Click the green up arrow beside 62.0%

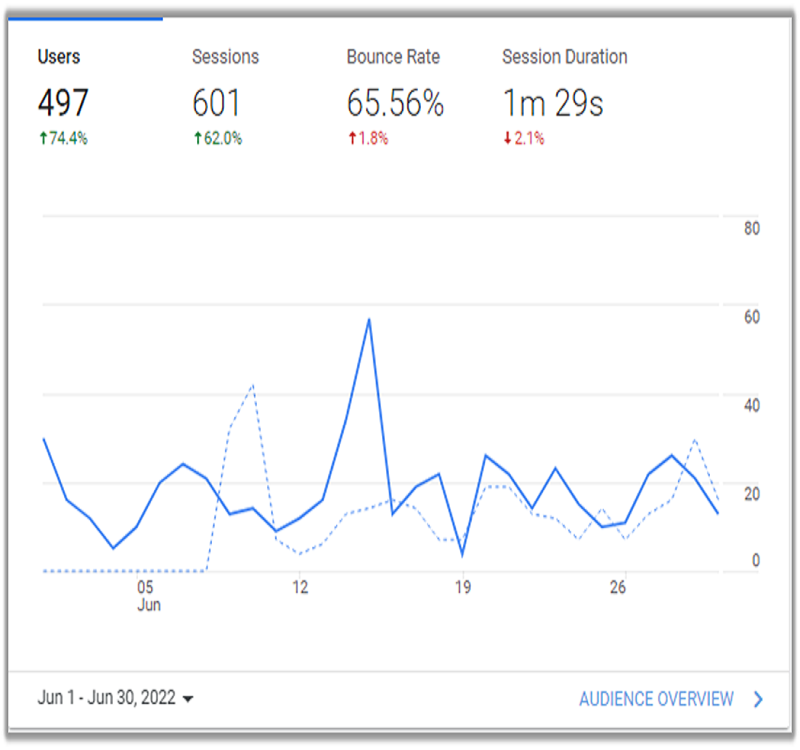pos(197,139)
